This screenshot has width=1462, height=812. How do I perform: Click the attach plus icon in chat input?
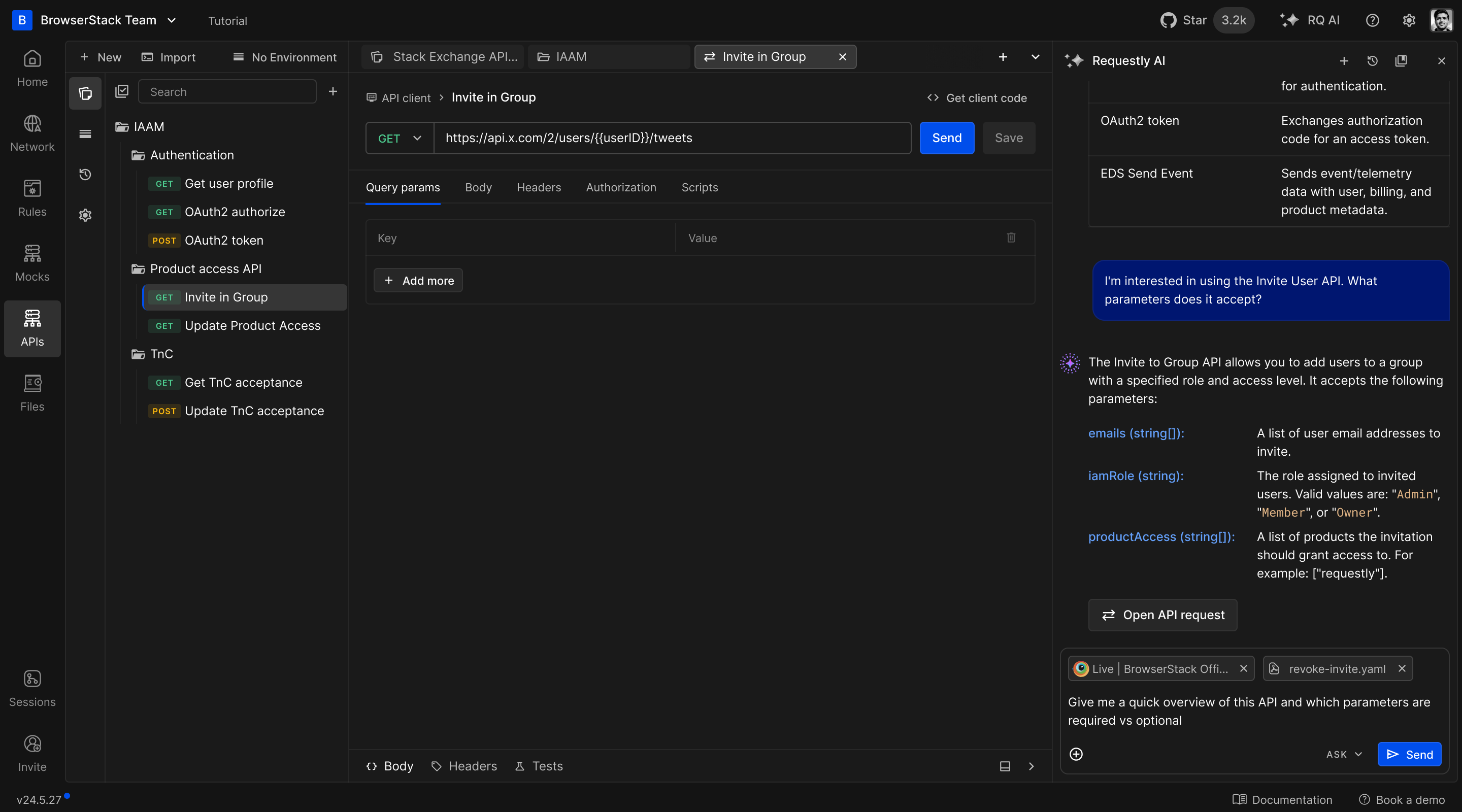1076,754
